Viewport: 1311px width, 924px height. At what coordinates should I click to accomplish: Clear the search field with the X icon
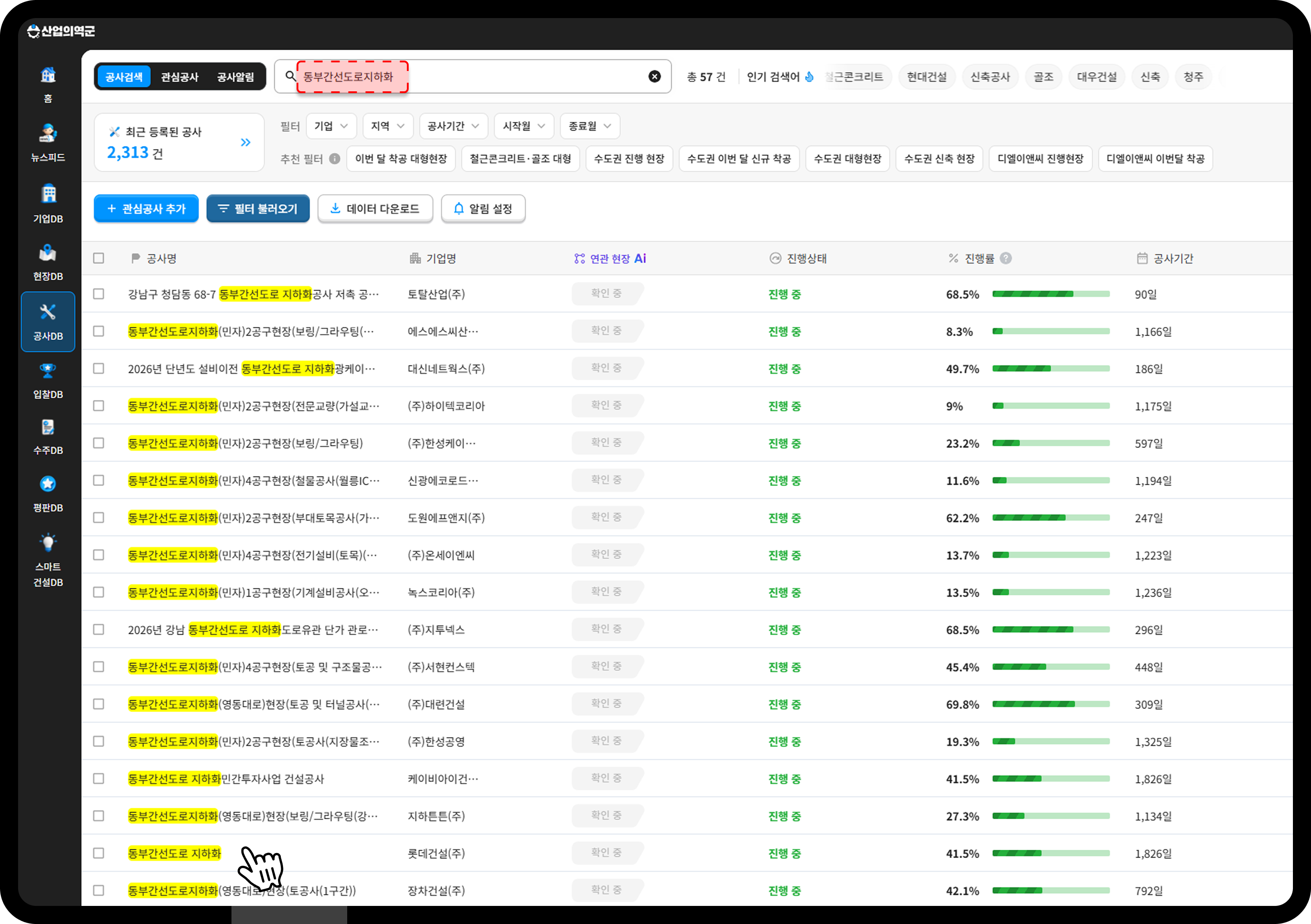point(654,76)
